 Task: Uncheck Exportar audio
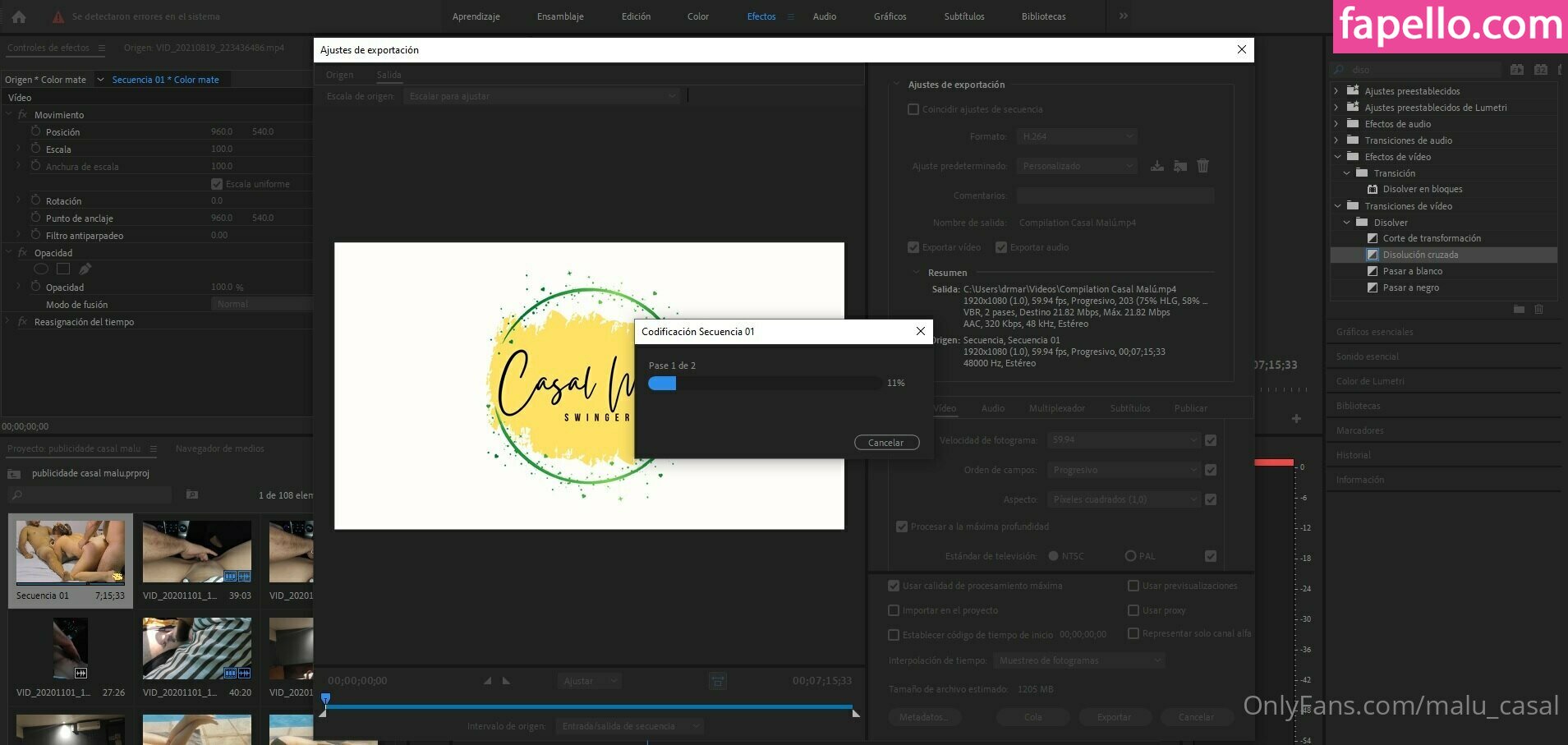[x=1001, y=247]
